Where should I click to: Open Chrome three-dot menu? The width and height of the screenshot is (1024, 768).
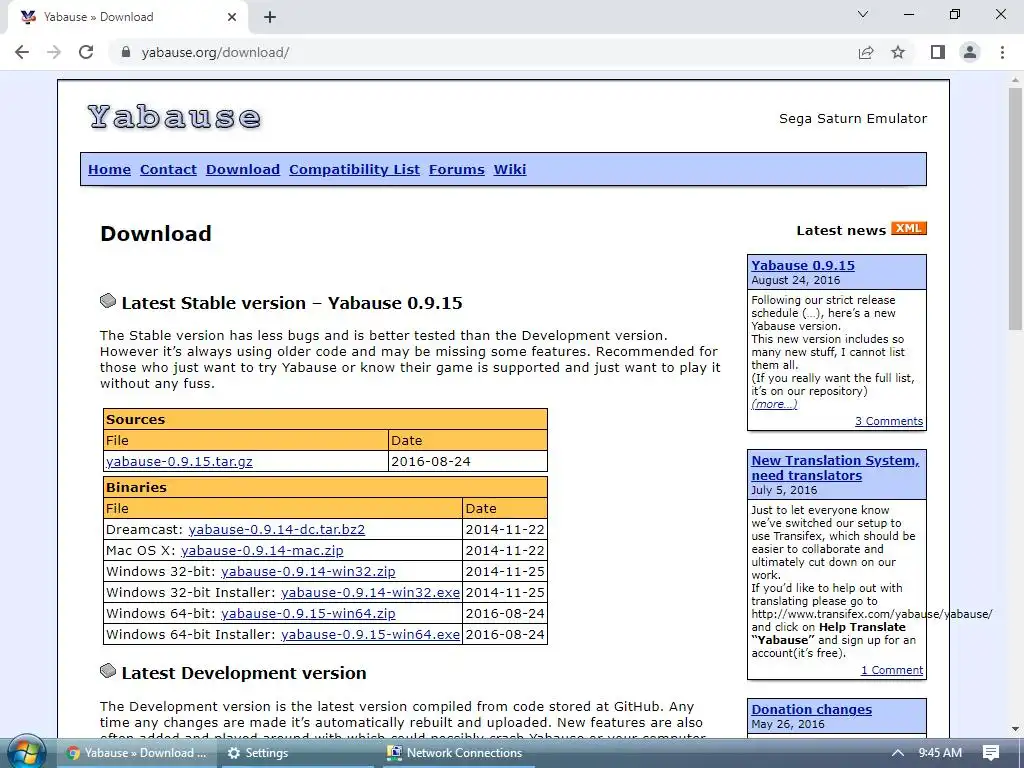click(x=1002, y=52)
